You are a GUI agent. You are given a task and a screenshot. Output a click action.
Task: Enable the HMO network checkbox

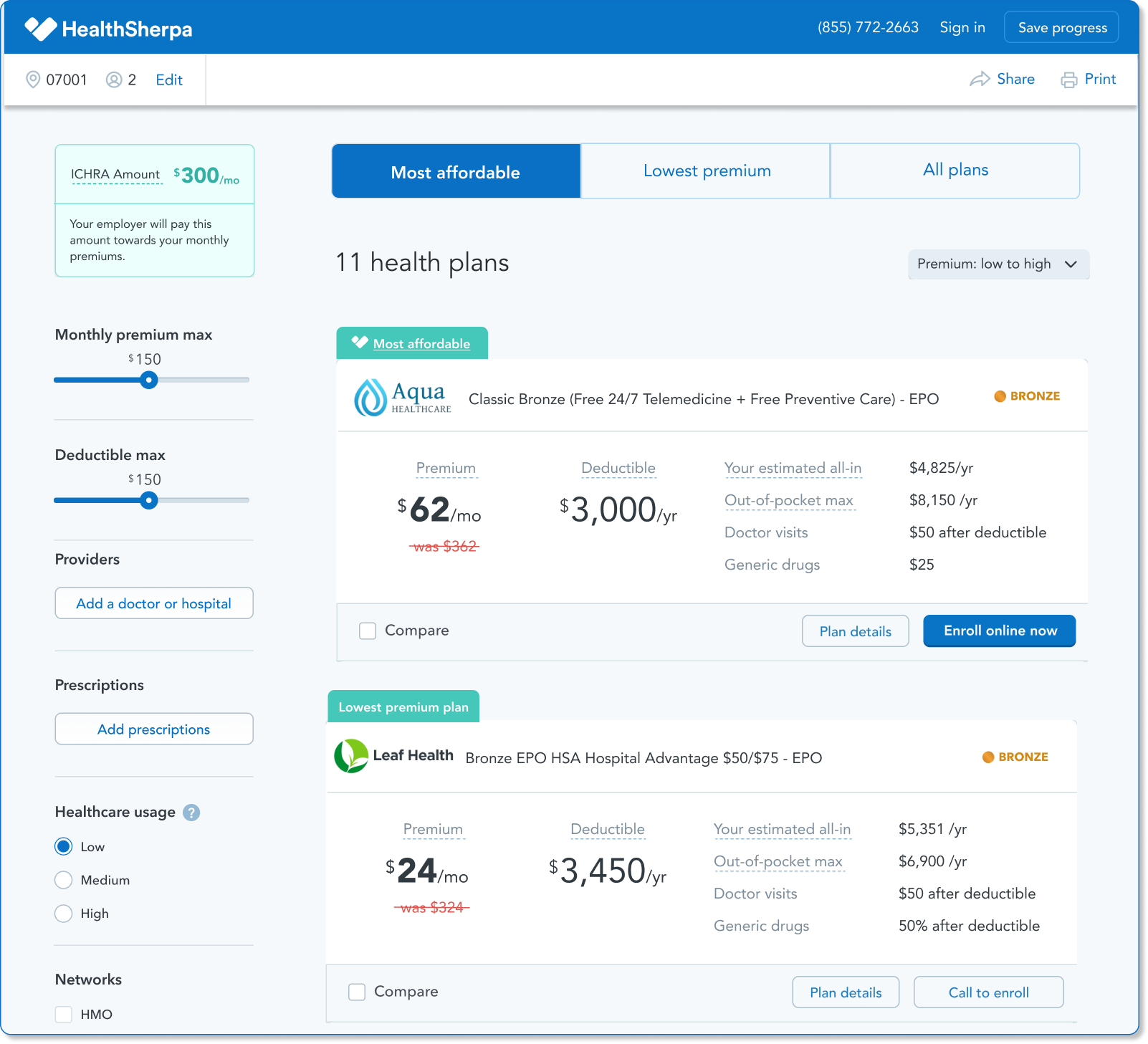point(64,1014)
